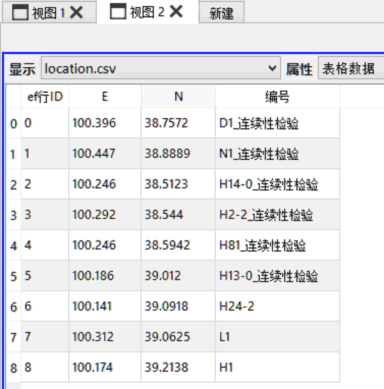Open the location.csv display dropdown
Viewport: 384px width, 389px height.
point(161,69)
